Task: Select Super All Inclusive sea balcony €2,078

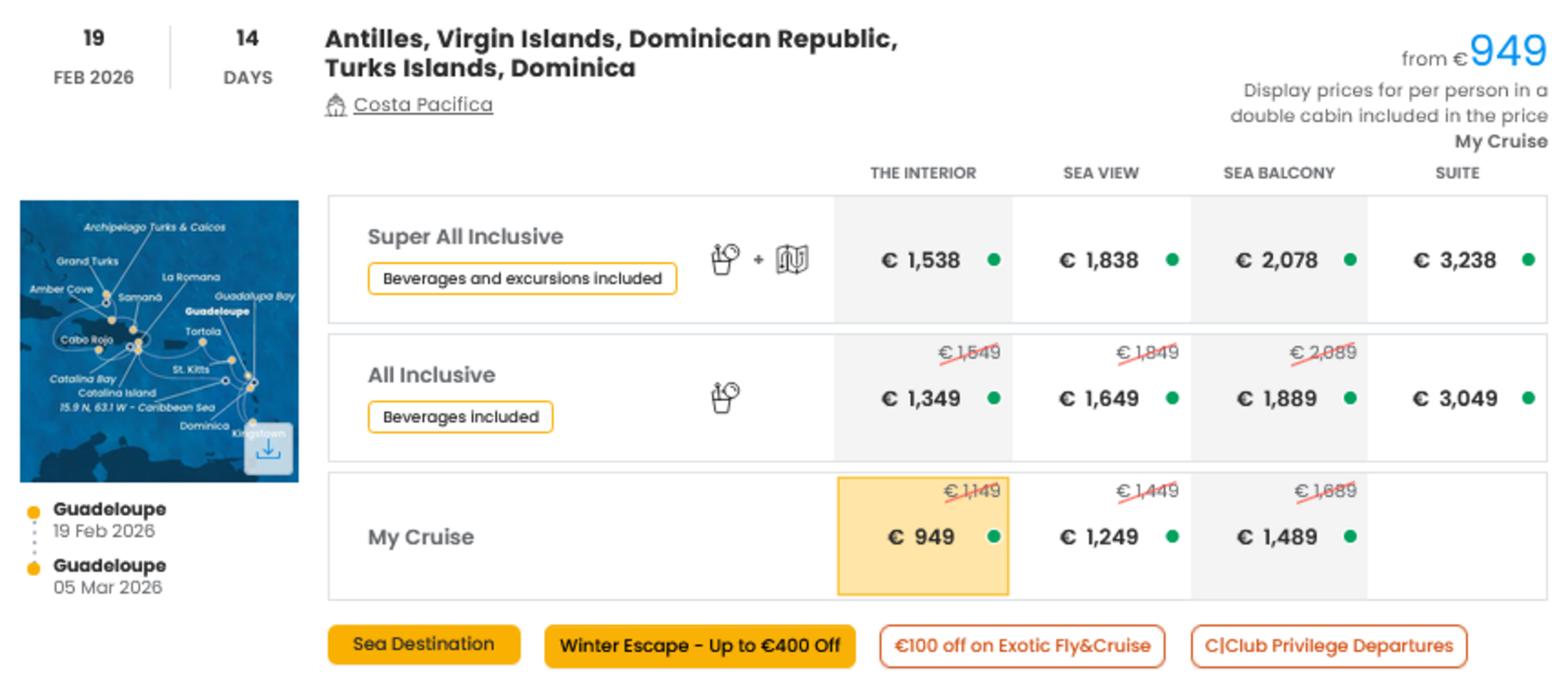Action: click(x=1279, y=260)
